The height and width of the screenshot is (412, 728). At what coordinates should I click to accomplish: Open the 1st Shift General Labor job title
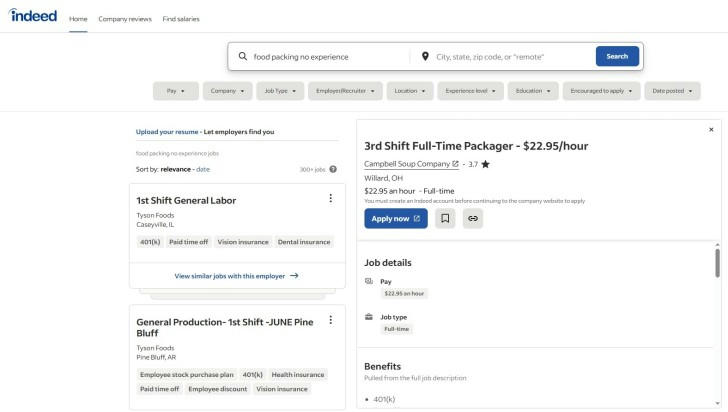coord(186,200)
